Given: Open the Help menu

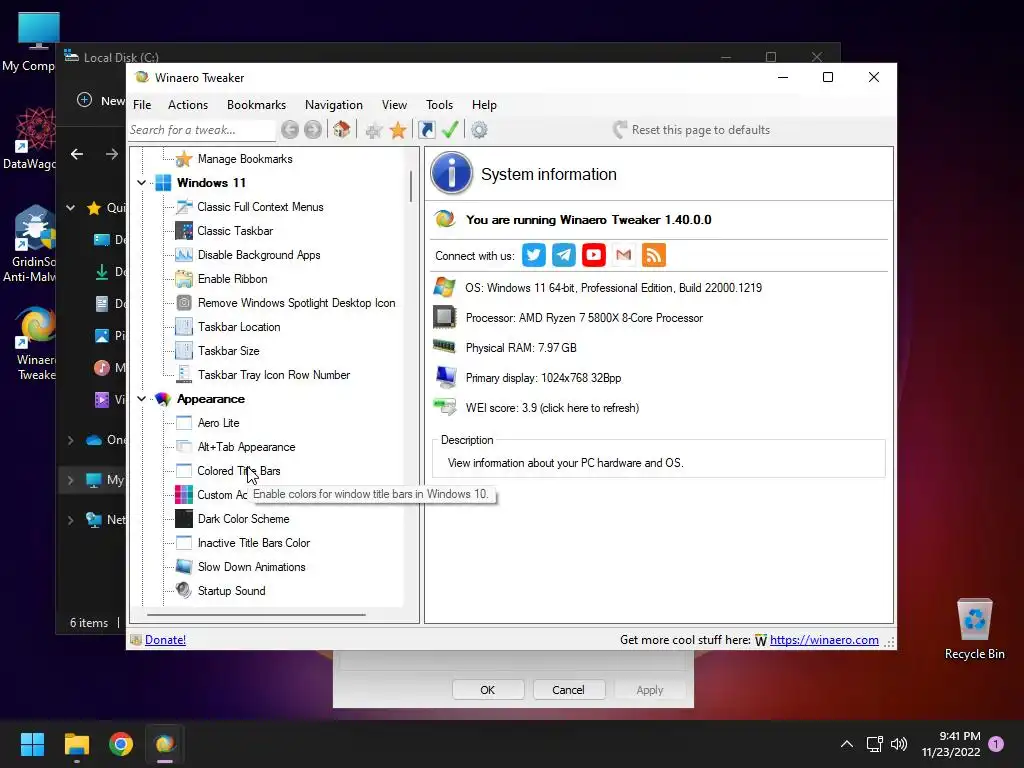Looking at the screenshot, I should [485, 105].
